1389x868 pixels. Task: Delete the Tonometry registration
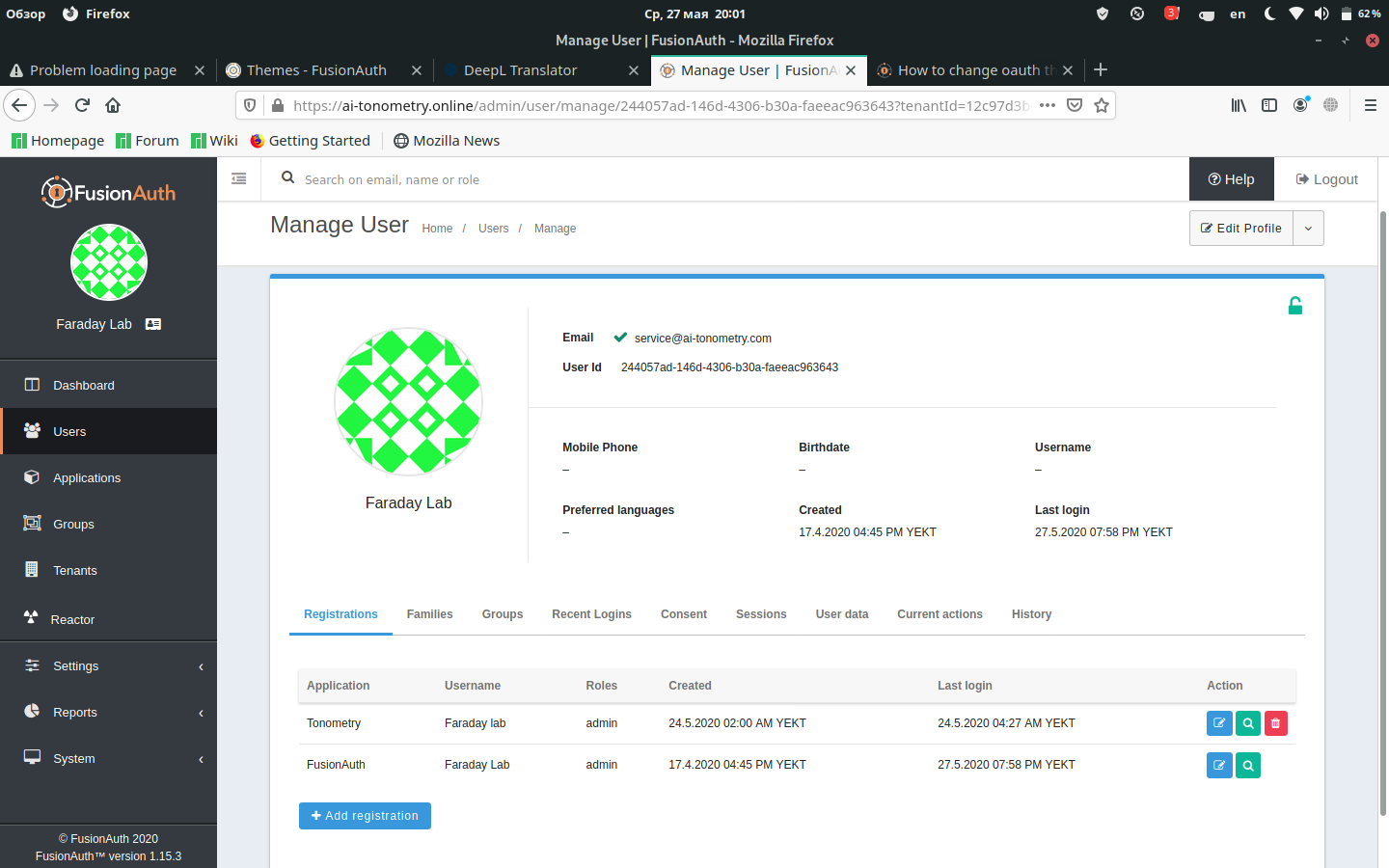tap(1275, 723)
